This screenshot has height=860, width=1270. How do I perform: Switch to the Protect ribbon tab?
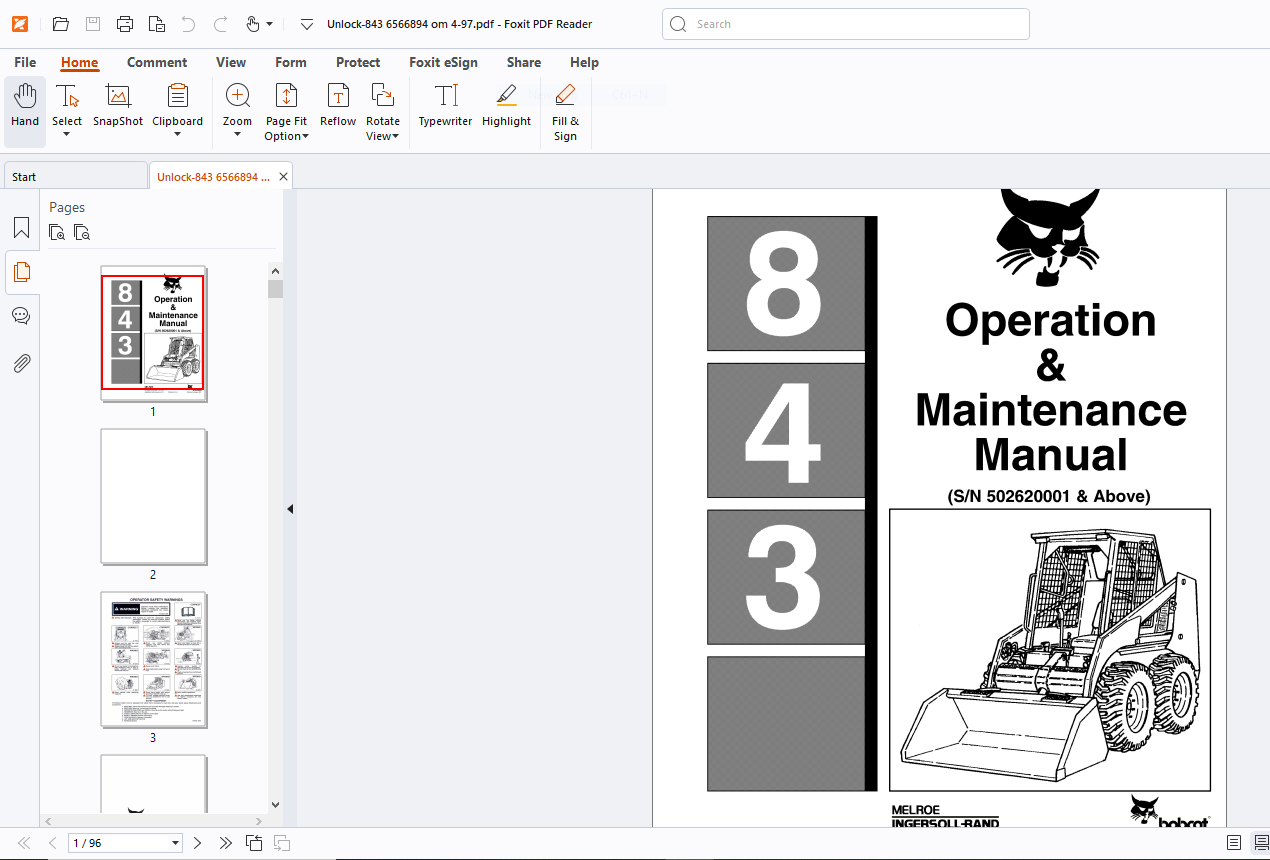[358, 62]
